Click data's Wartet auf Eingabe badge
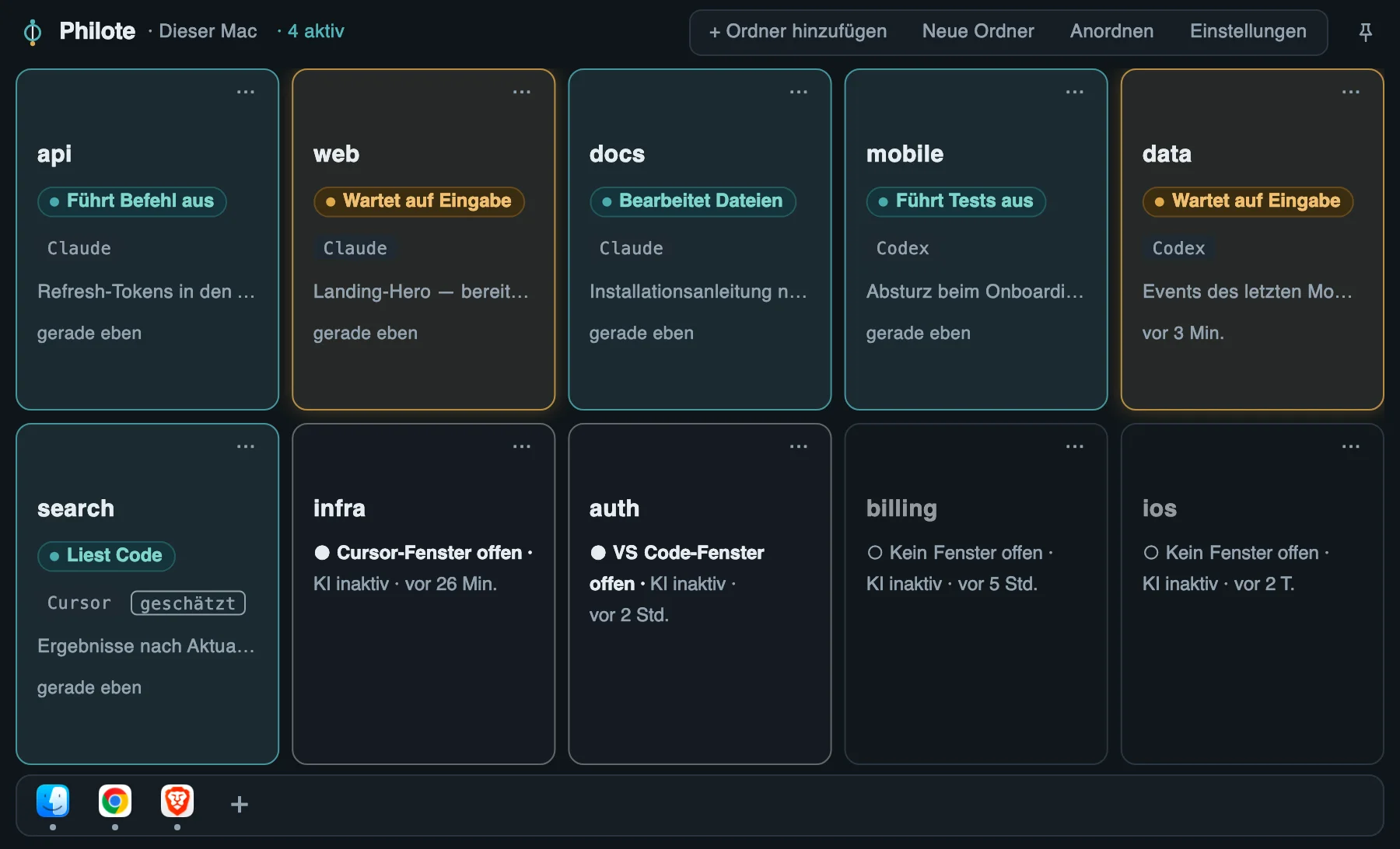1400x849 pixels. click(1248, 201)
